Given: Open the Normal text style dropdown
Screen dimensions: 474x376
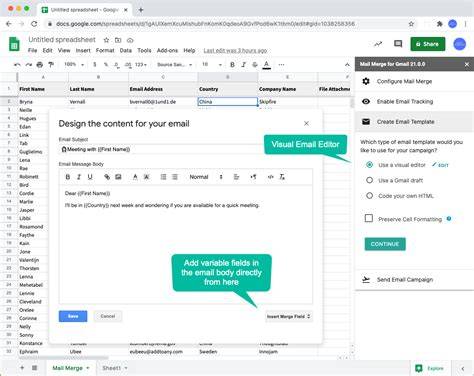Looking at the screenshot, I should point(206,177).
